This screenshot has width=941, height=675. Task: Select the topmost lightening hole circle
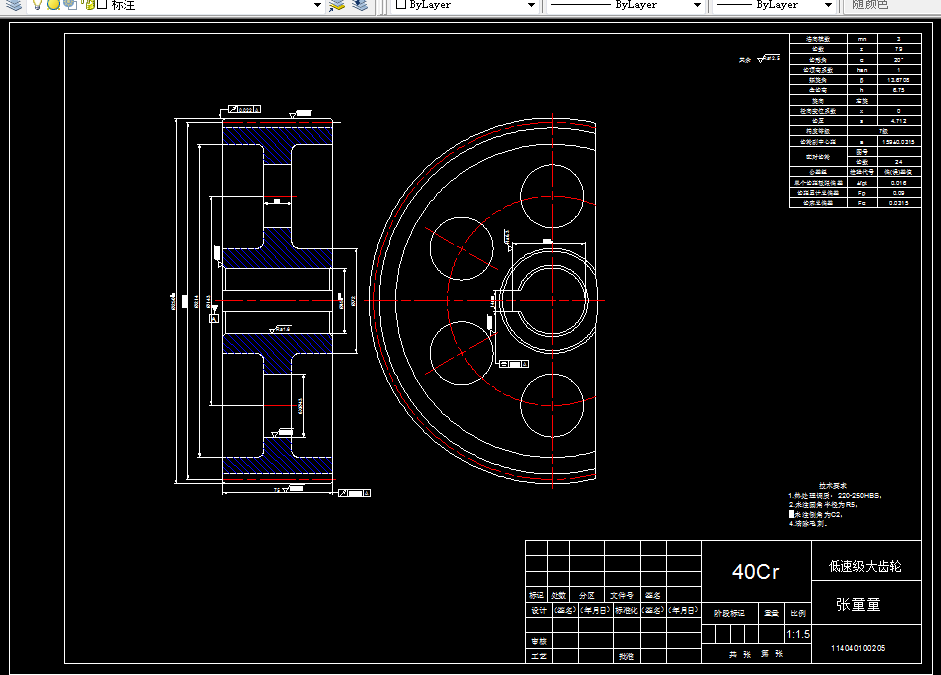click(x=552, y=196)
